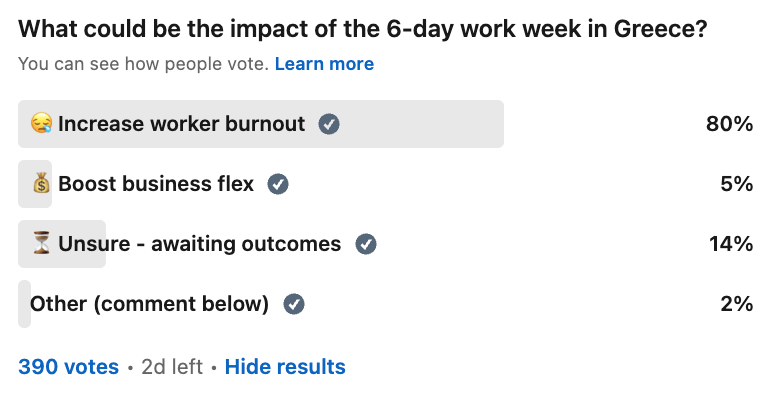Click checkmark badge next to Other (comment below)

coord(294,304)
